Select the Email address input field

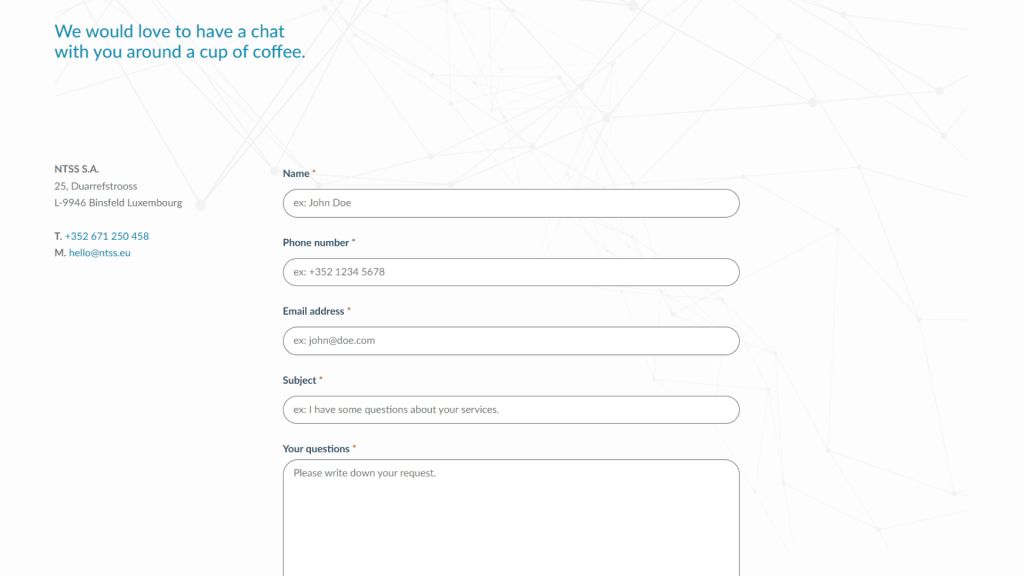pyautogui.click(x=511, y=341)
